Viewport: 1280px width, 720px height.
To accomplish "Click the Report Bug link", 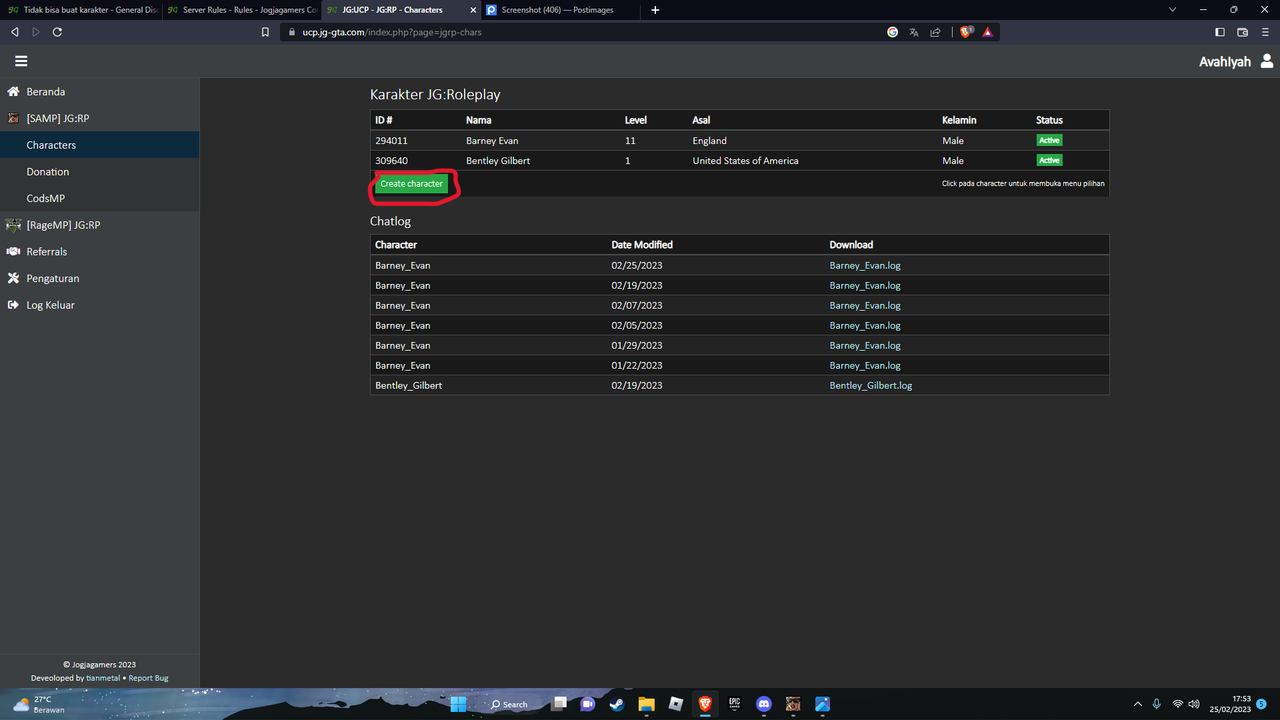I will (148, 678).
